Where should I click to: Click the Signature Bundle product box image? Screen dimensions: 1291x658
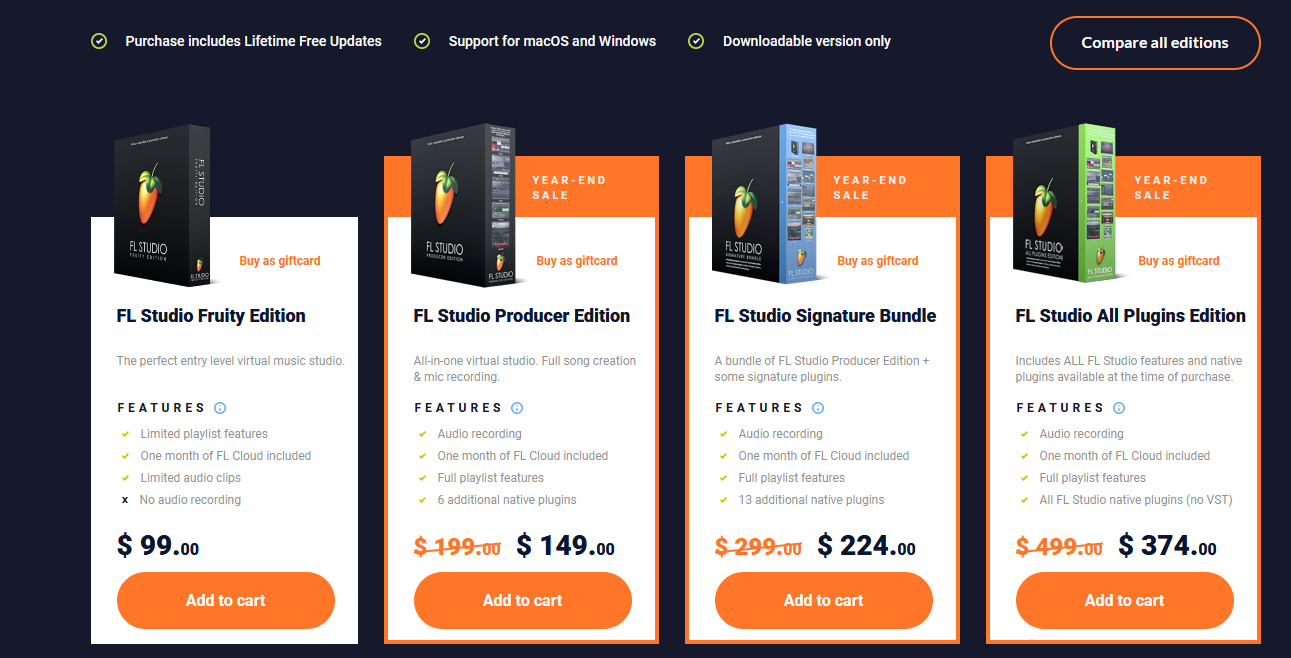[x=765, y=206]
